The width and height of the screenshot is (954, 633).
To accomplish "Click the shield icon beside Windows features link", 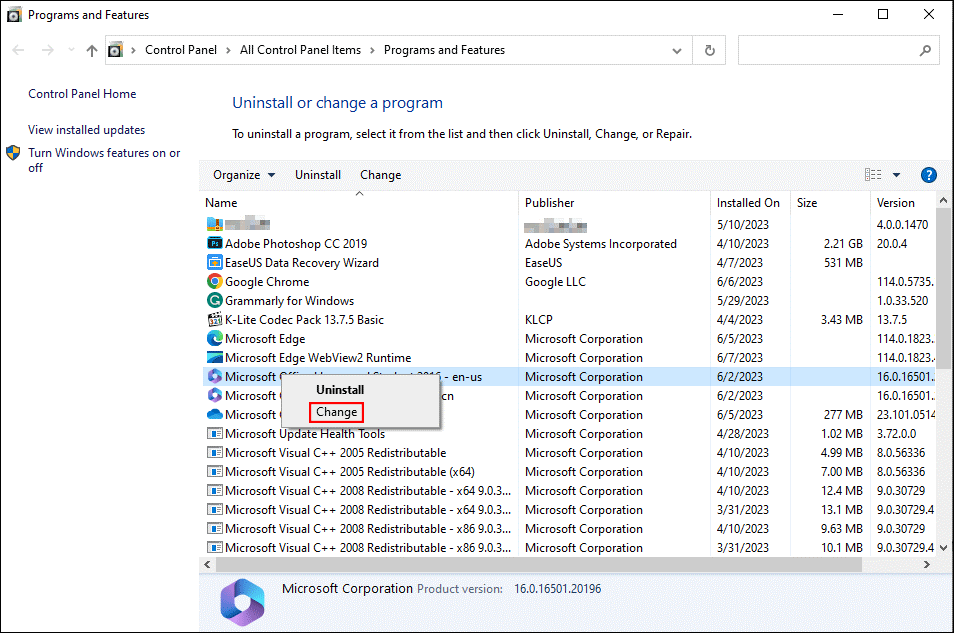I will point(13,153).
